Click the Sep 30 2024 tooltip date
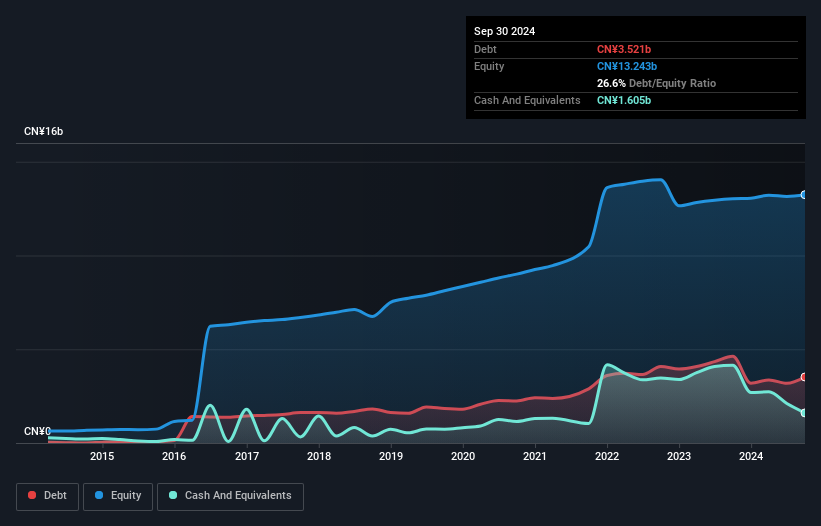Viewport: 821px width, 526px height. tap(504, 31)
